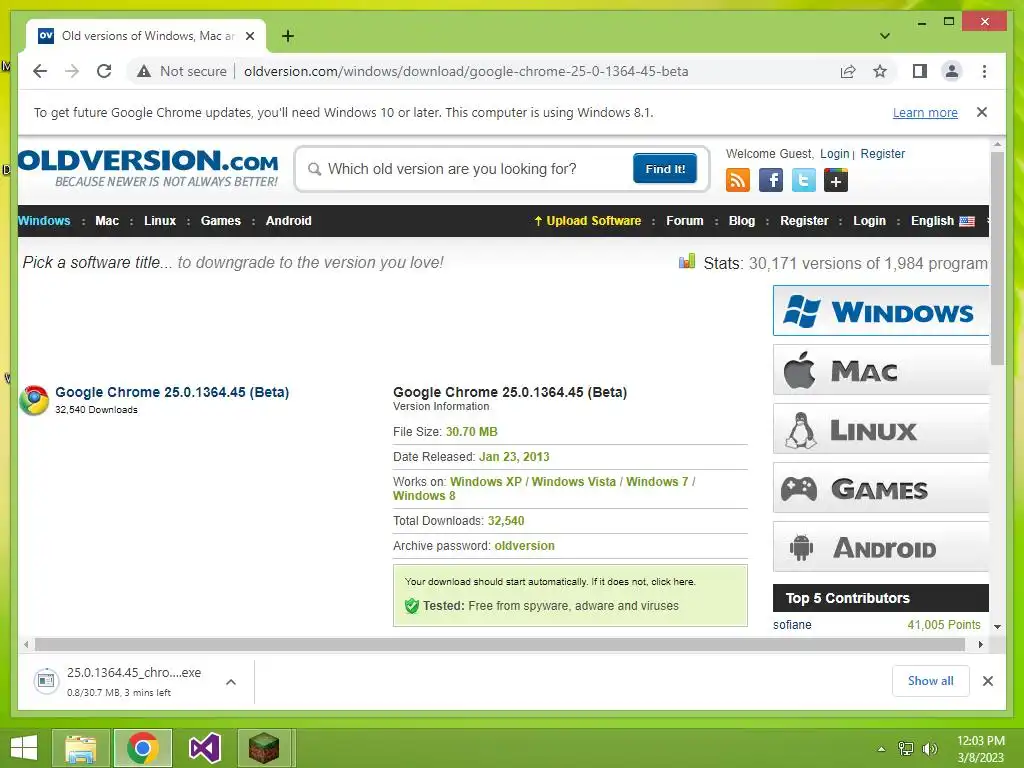Click the scroll right arrow
This screenshot has height=768, width=1024.
tap(980, 645)
